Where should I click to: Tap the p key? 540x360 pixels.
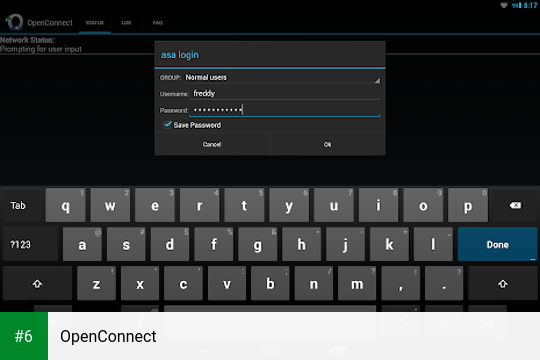click(468, 205)
